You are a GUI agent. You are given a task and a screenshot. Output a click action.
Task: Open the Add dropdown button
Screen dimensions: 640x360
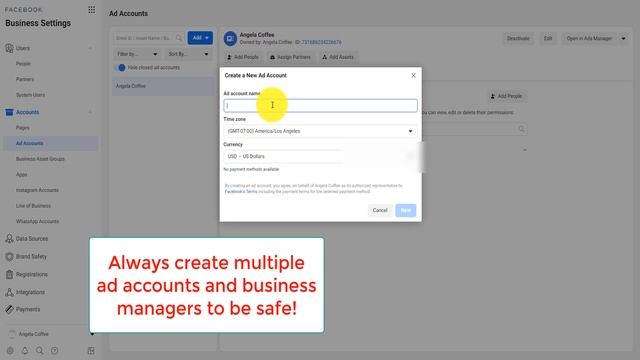coord(200,38)
